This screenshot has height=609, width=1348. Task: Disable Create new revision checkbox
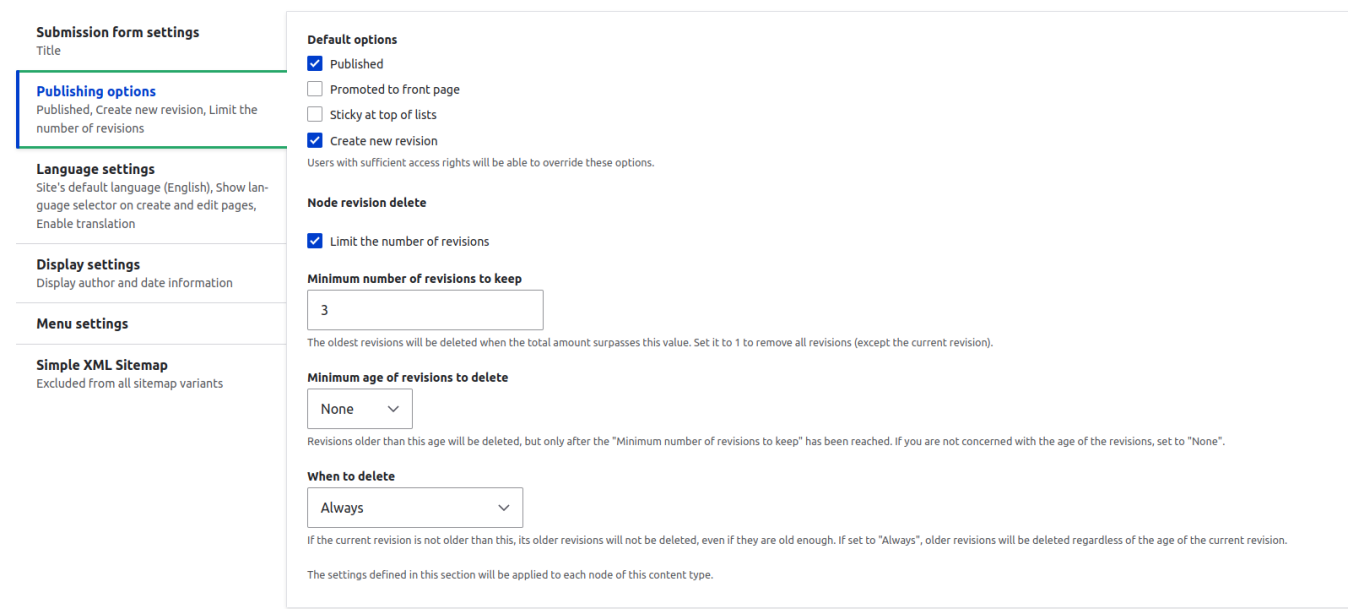point(315,141)
